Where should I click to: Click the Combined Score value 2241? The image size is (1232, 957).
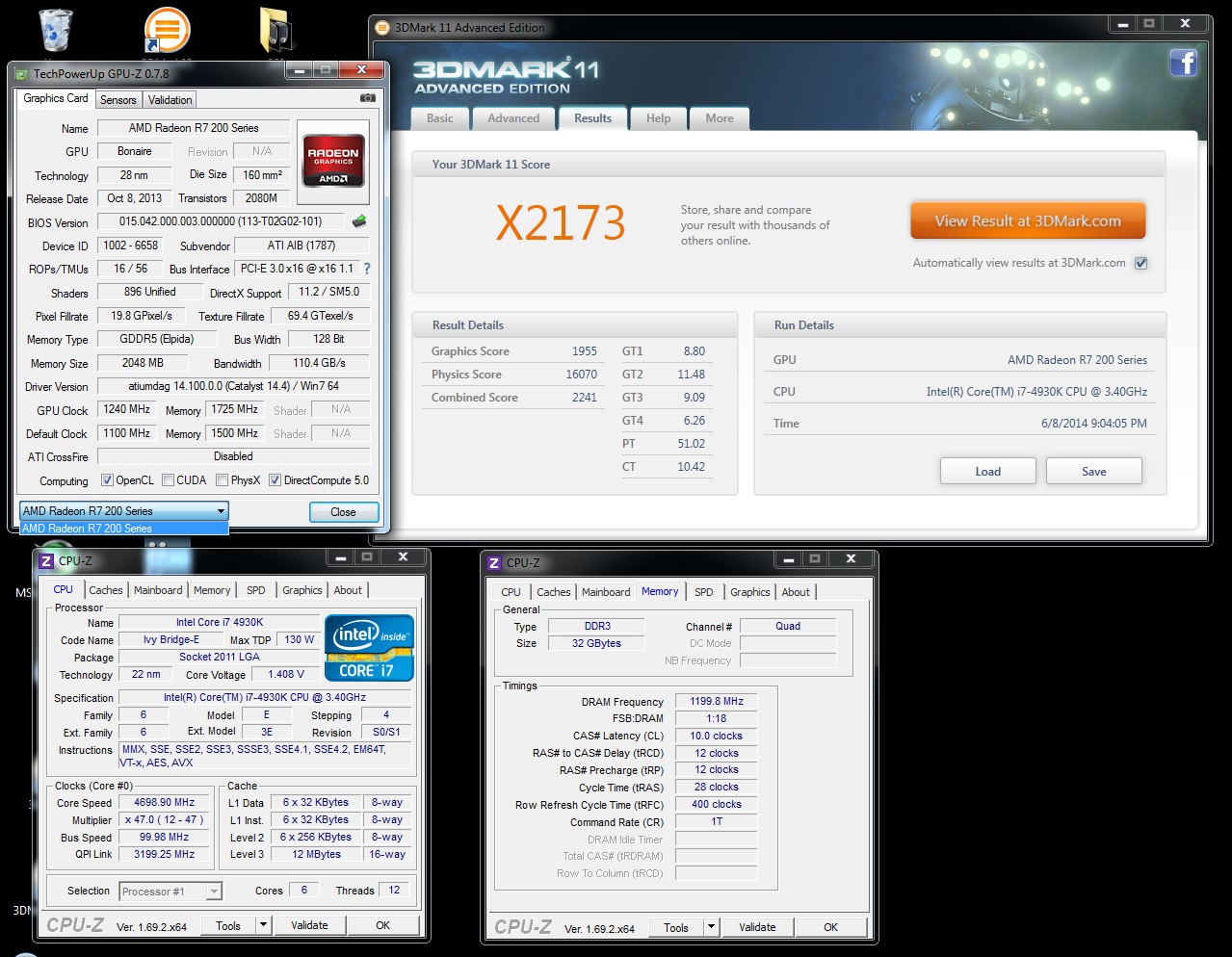[x=585, y=398]
